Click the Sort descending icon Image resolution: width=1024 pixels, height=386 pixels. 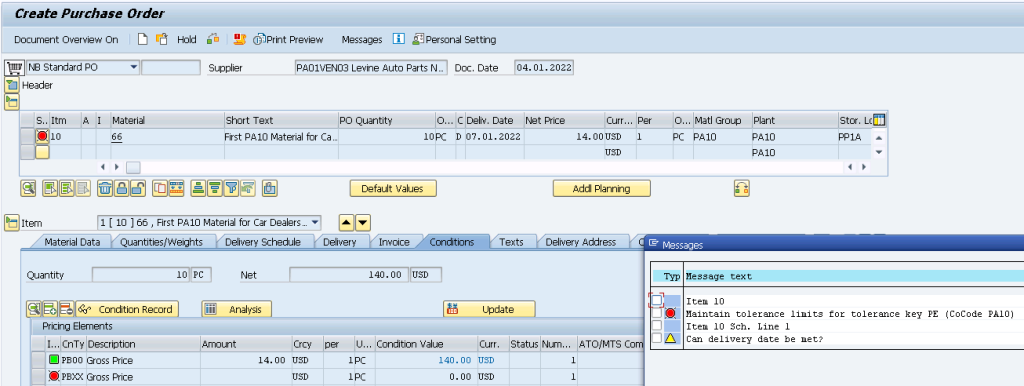(214, 189)
